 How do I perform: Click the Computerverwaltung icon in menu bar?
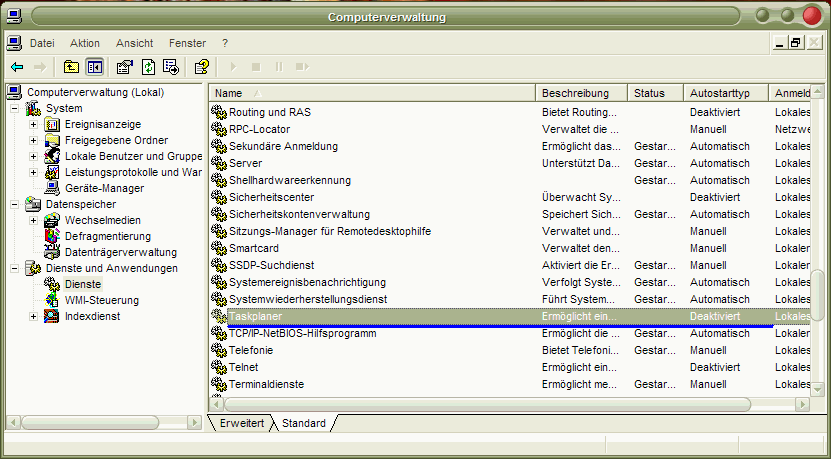(x=14, y=43)
